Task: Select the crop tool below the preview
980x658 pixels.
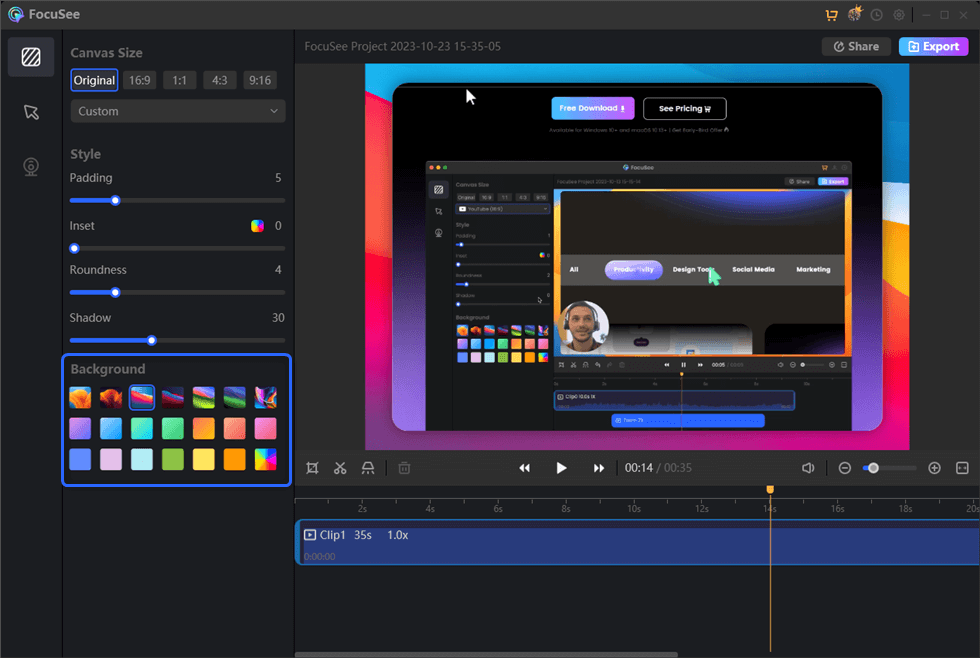Action: click(x=312, y=468)
